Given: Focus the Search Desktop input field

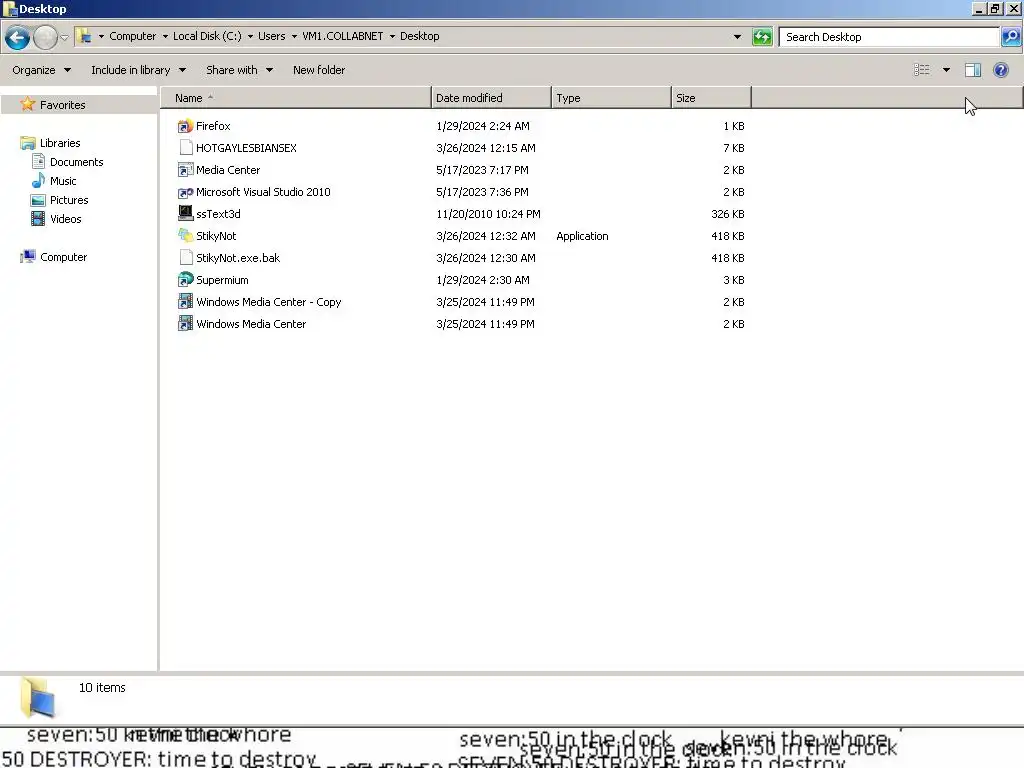Looking at the screenshot, I should tap(889, 37).
